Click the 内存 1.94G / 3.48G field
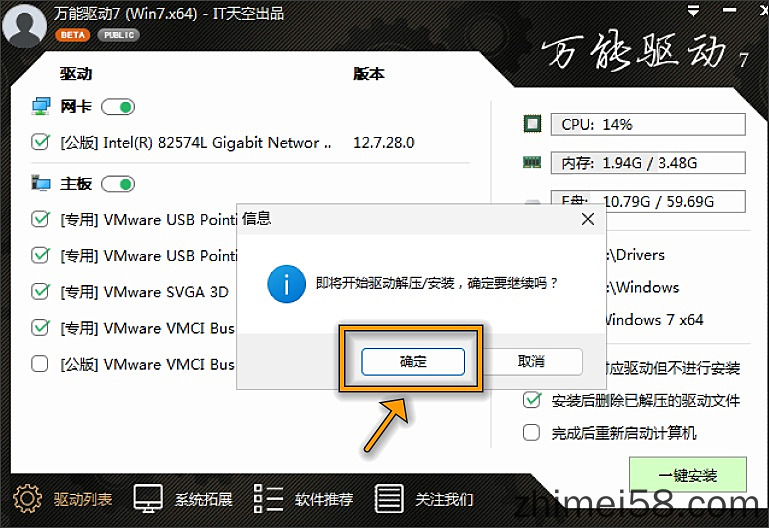This screenshot has width=769, height=528. [648, 163]
